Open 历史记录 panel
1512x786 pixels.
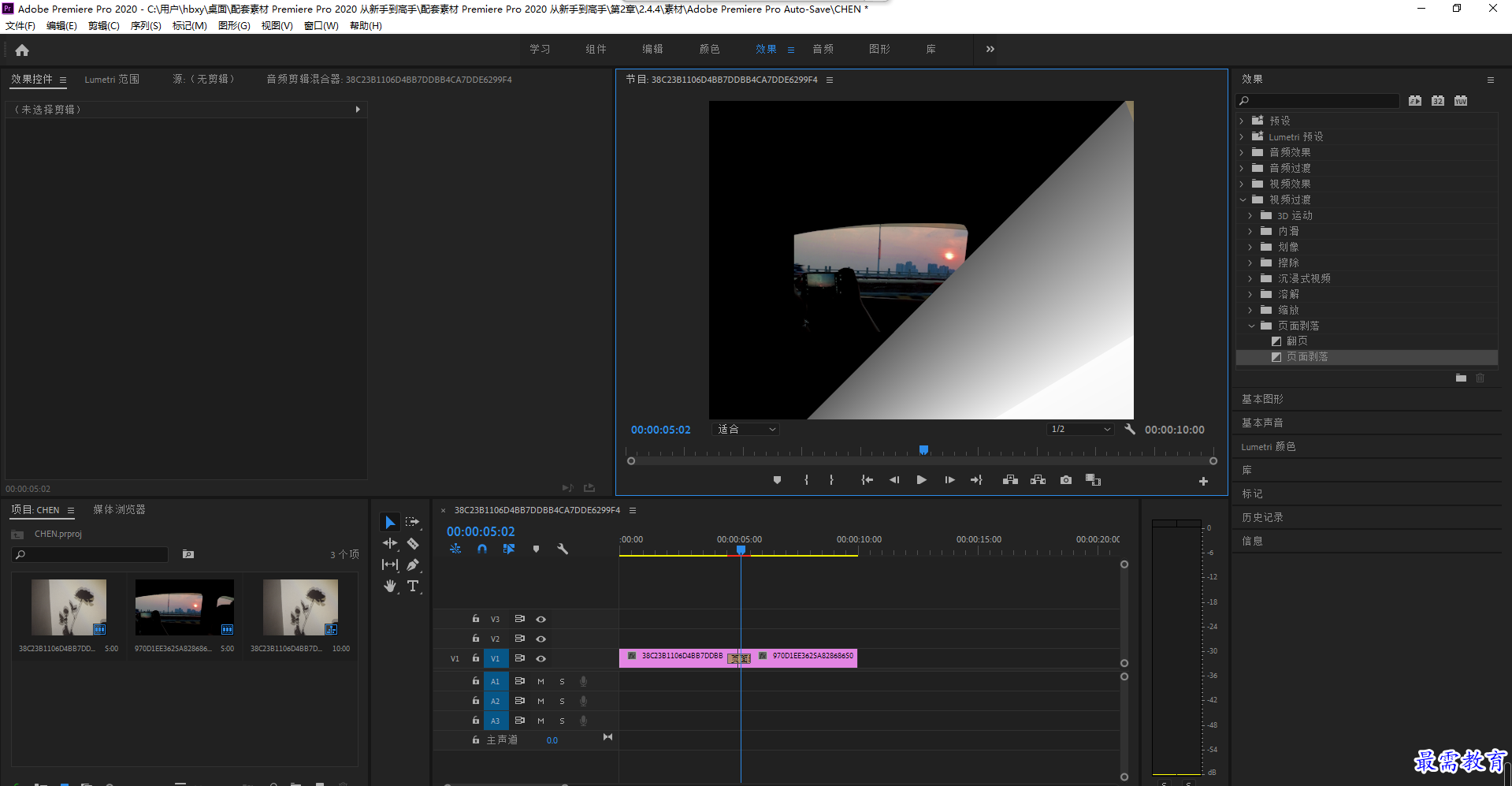[x=1262, y=518]
